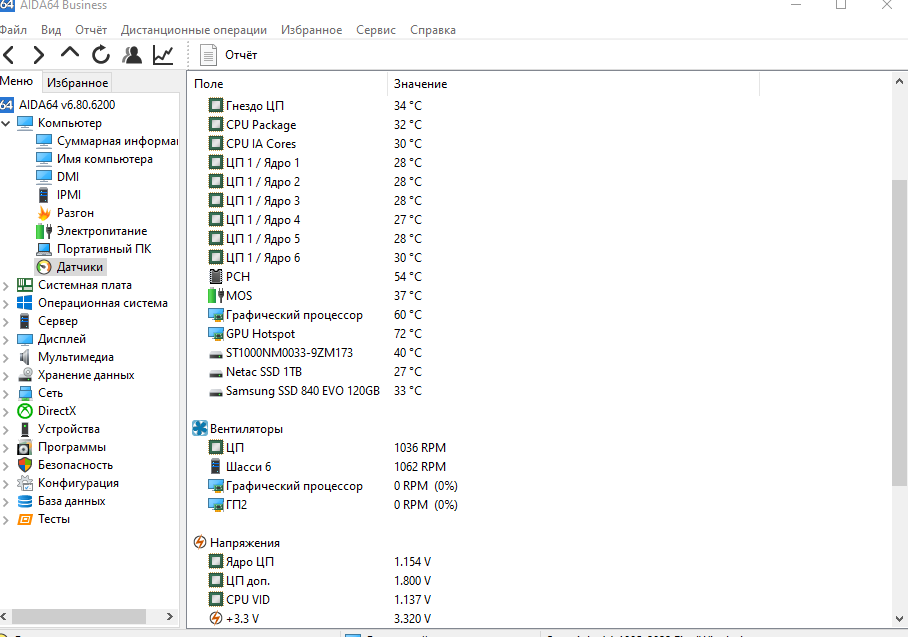Expand the Операционная система node

coord(6,303)
